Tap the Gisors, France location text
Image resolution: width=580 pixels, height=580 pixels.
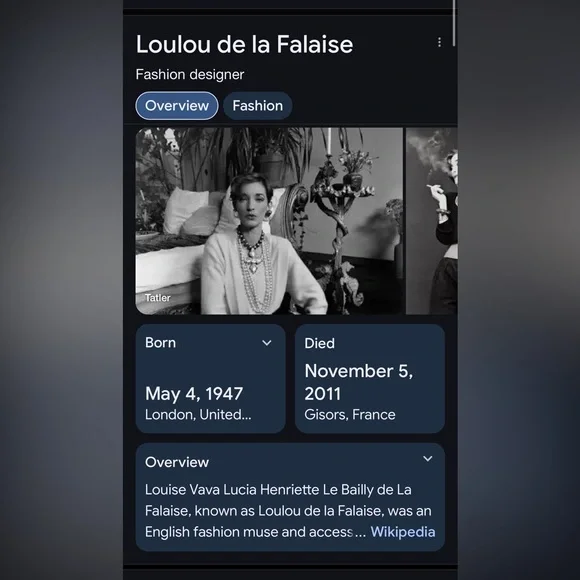tap(350, 415)
